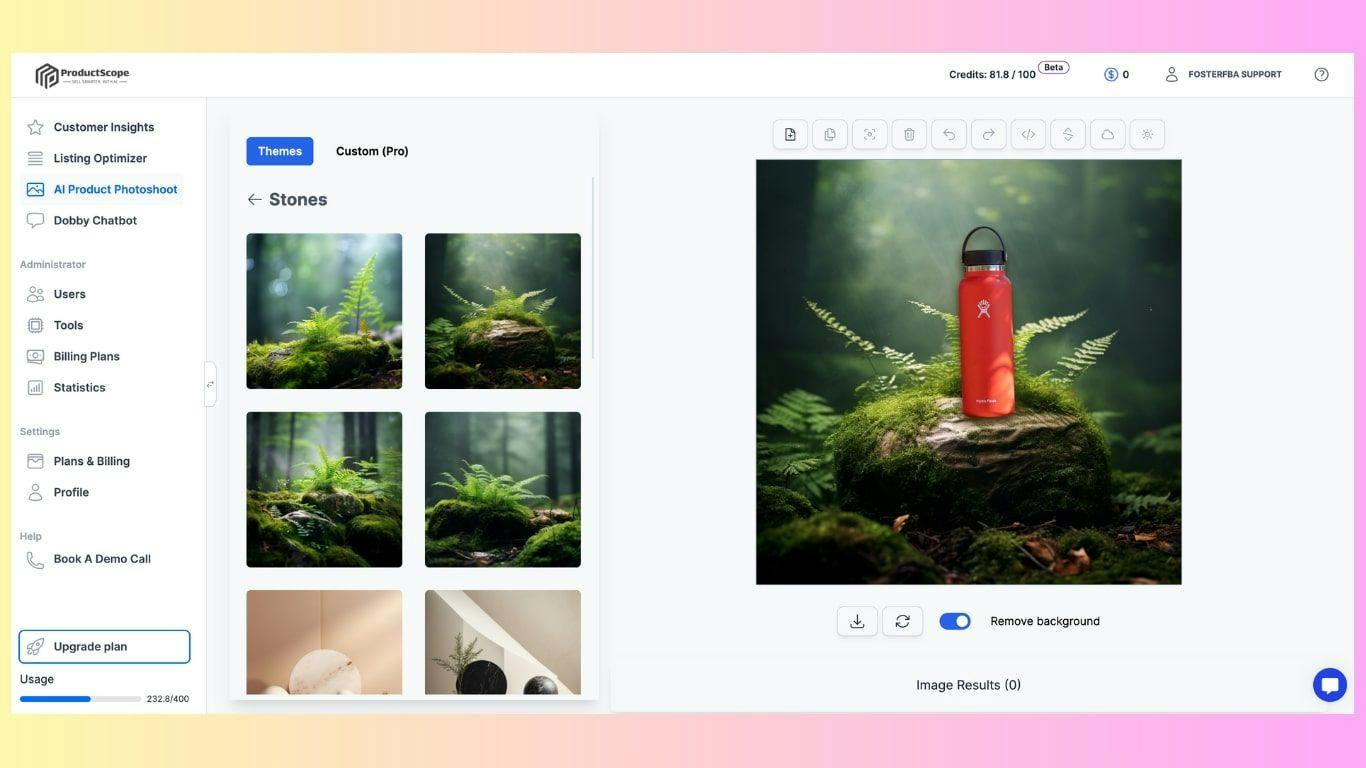The image size is (1366, 768).
Task: Open the FOSTERFBA SUPPORT account menu
Action: pos(1223,74)
